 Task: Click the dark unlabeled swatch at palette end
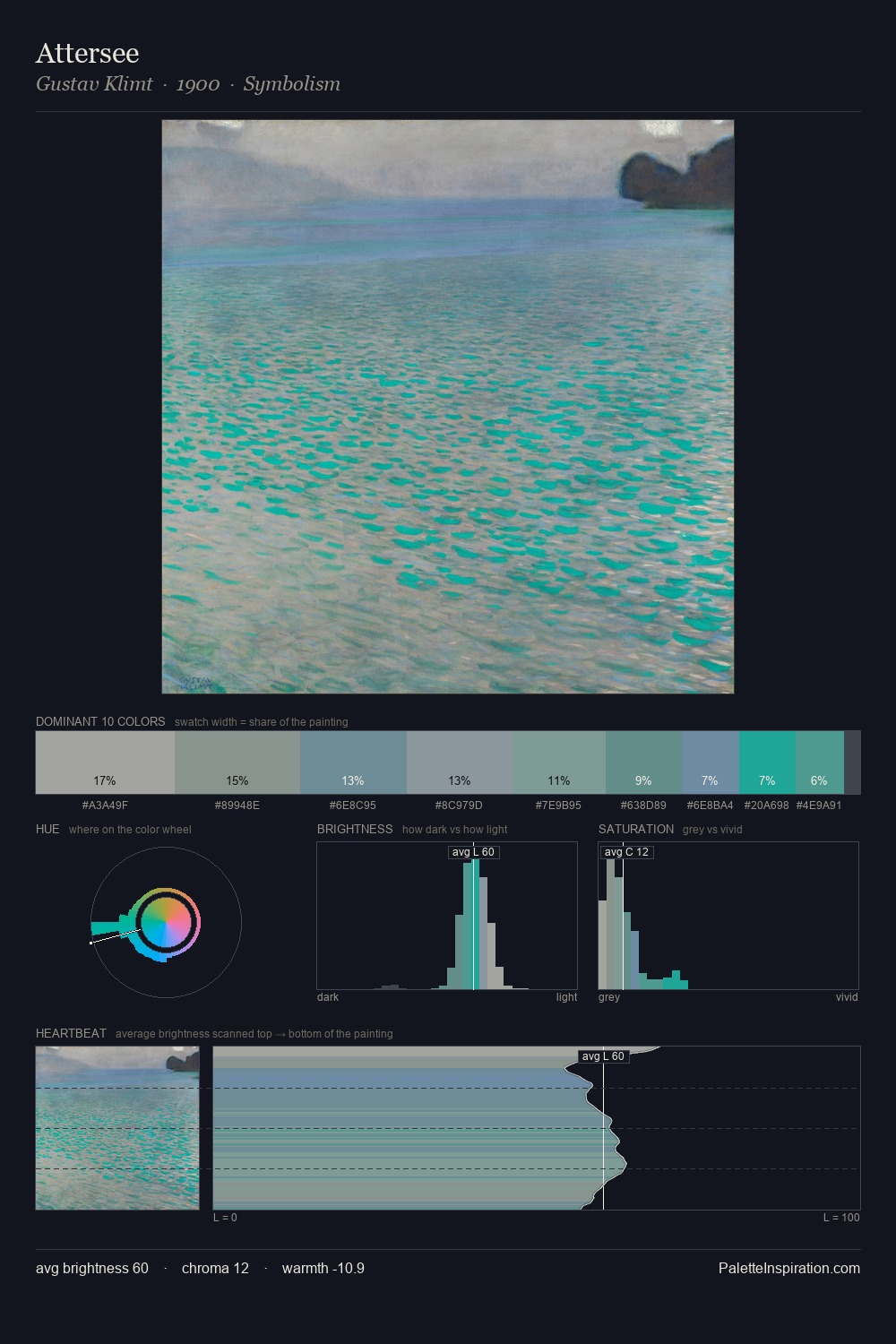coord(852,762)
